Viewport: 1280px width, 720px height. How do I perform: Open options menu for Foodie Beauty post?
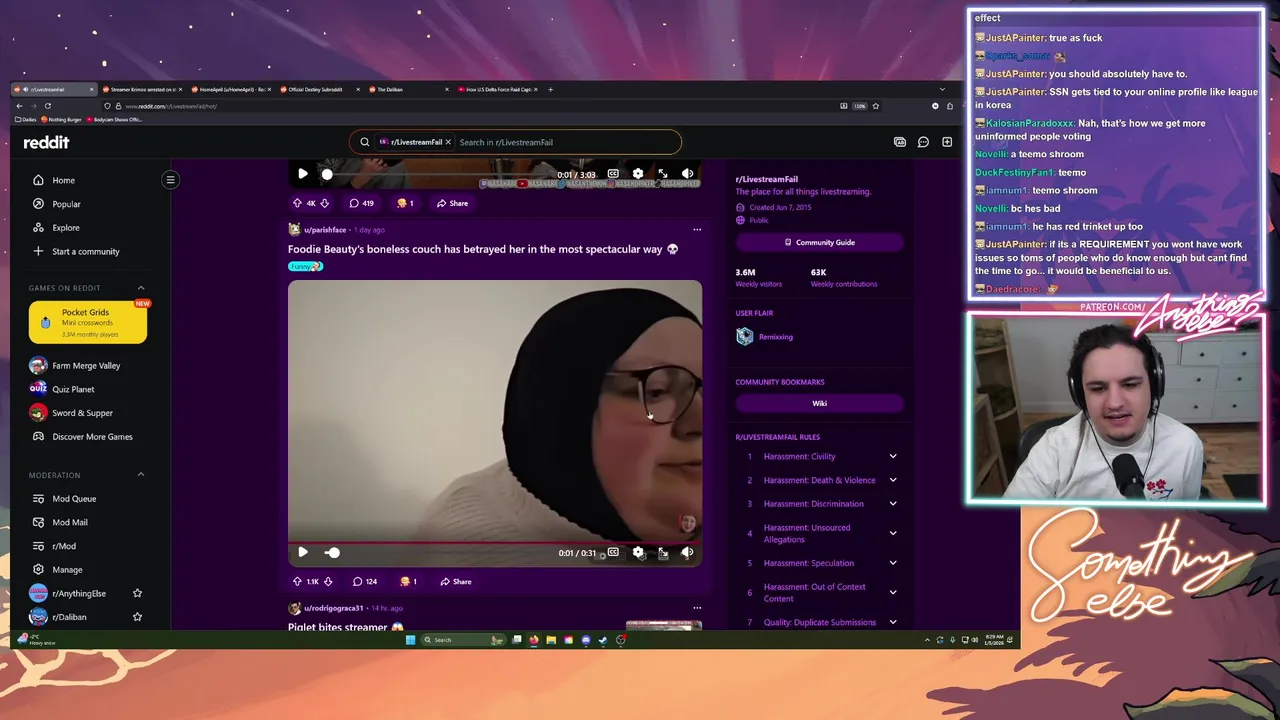[x=697, y=230]
